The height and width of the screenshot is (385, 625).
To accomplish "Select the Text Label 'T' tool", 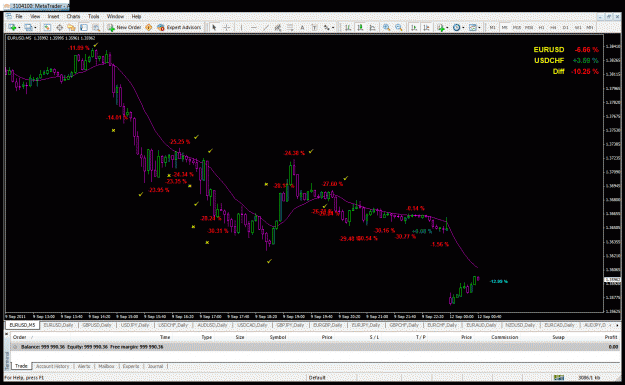I will pos(314,28).
